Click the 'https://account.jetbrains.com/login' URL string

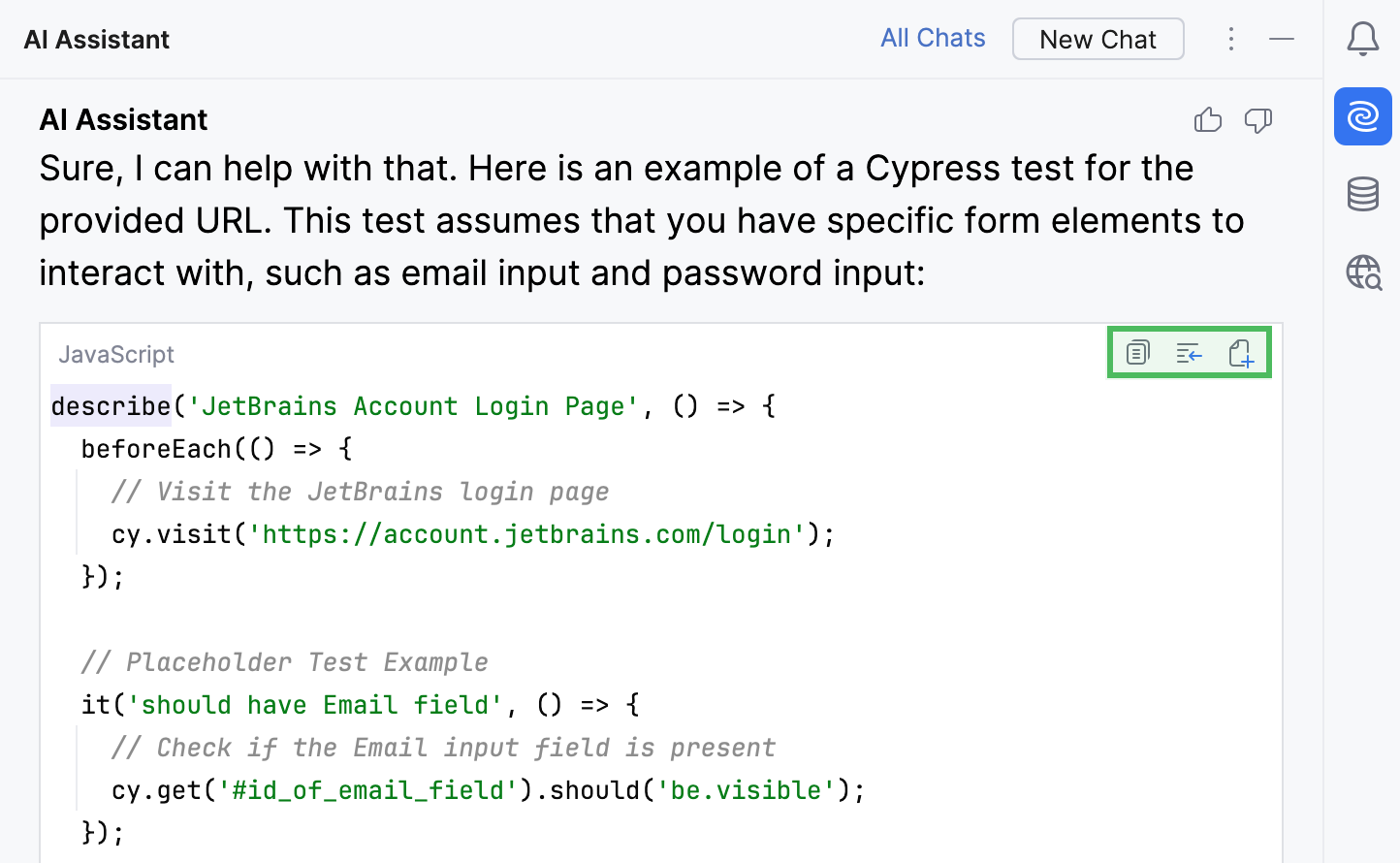click(526, 534)
